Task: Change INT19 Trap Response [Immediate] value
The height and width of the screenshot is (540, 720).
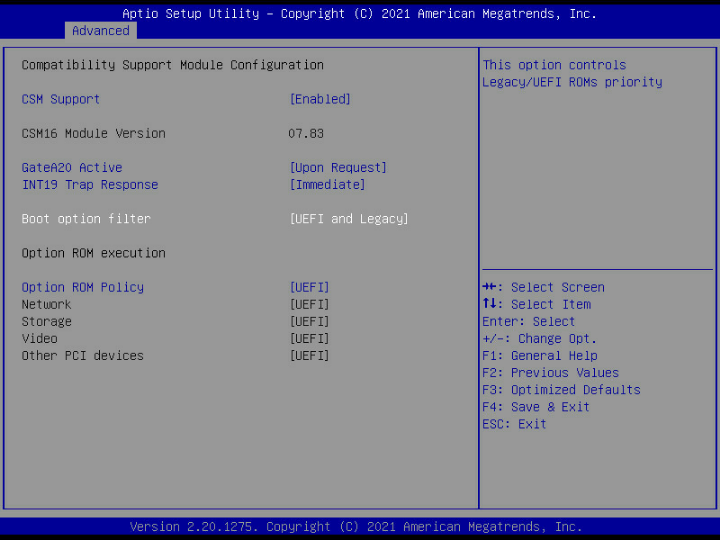Action: [x=327, y=185]
